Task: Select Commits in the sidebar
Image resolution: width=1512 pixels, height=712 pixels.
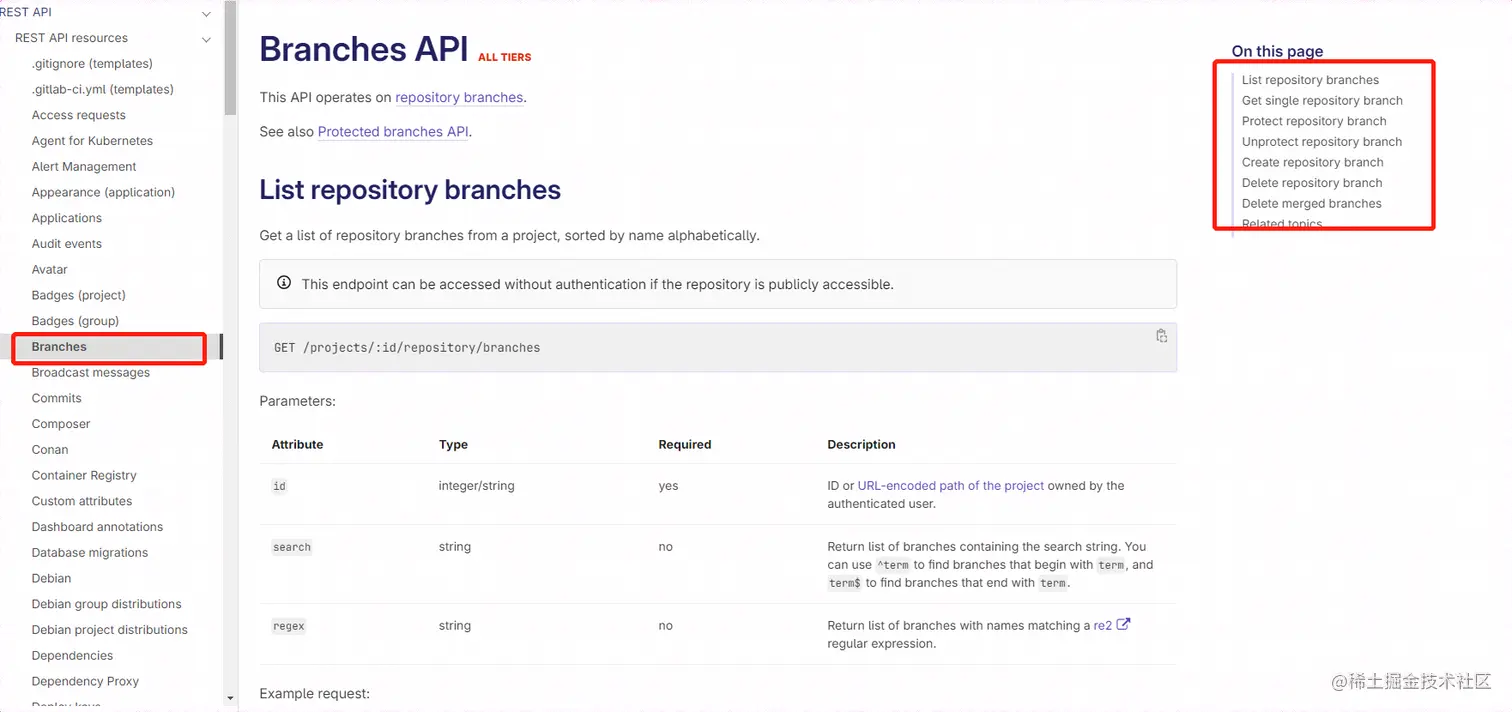Action: [x=56, y=398]
